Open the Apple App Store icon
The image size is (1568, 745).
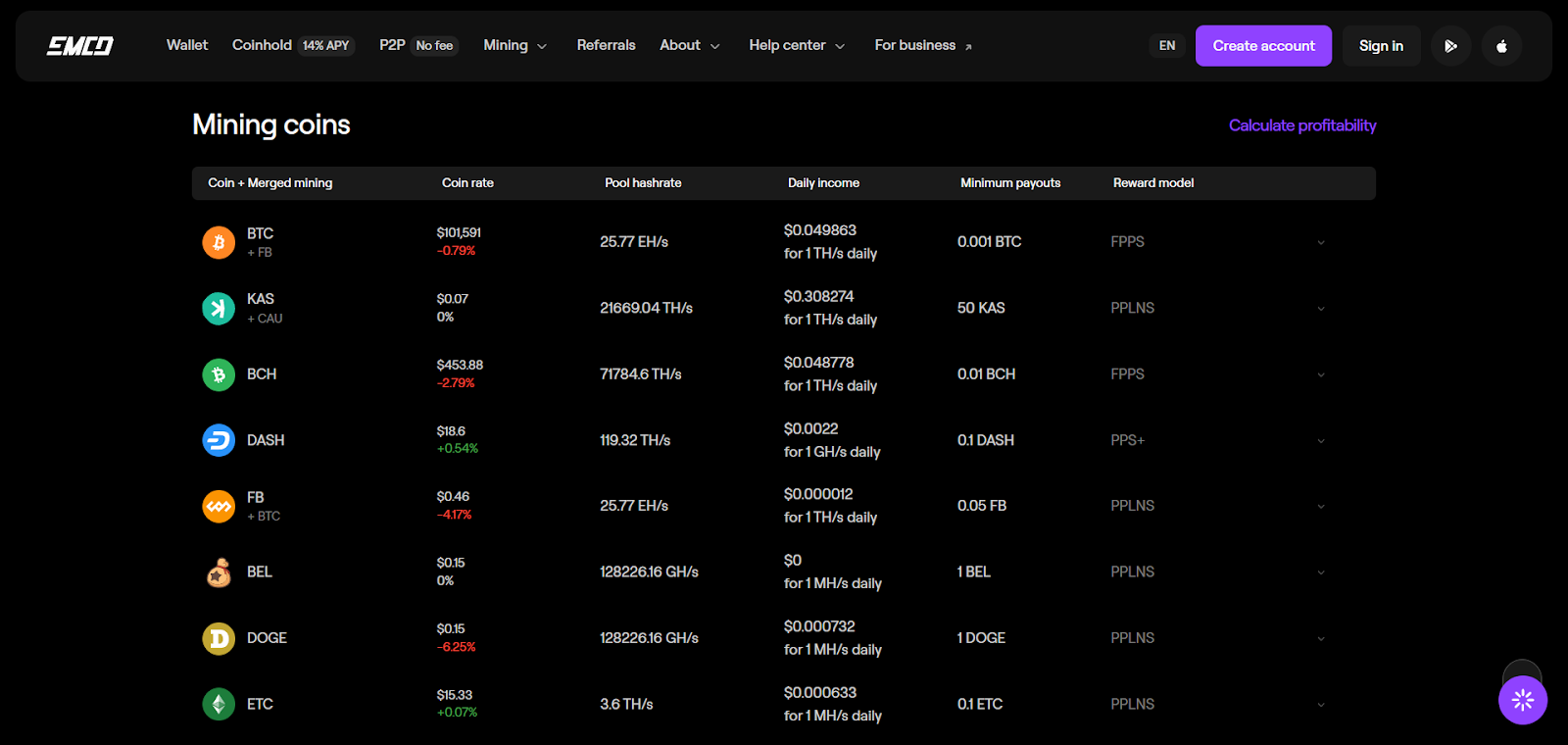tap(1501, 46)
